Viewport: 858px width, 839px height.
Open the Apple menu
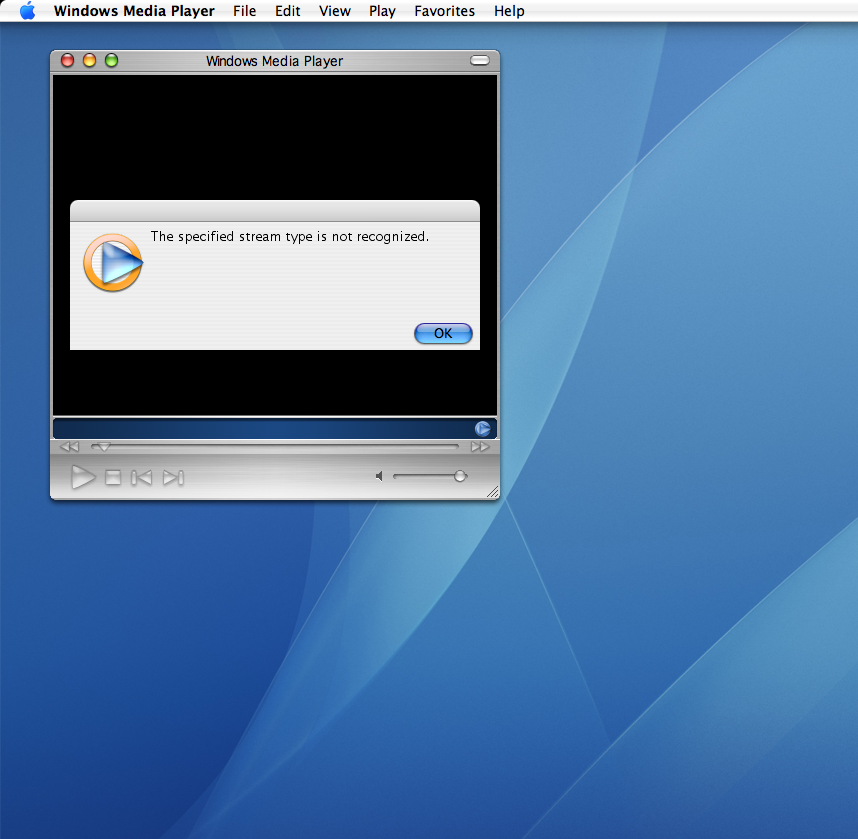point(27,11)
